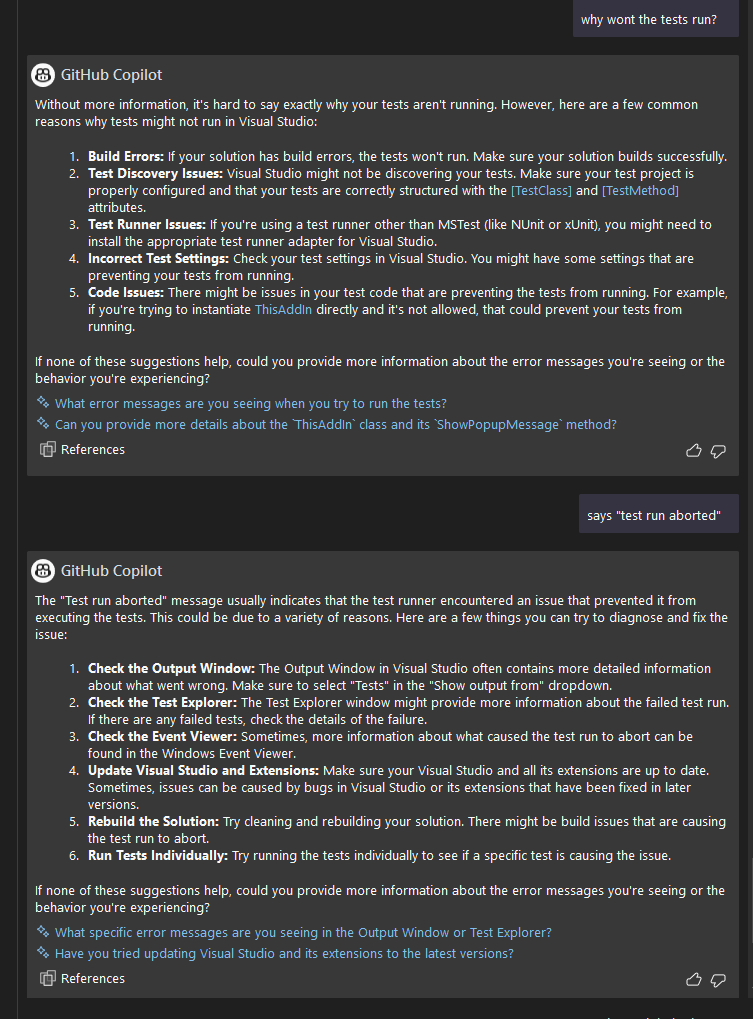Click the follow-up about updating Visual Studio extensions

[283, 953]
